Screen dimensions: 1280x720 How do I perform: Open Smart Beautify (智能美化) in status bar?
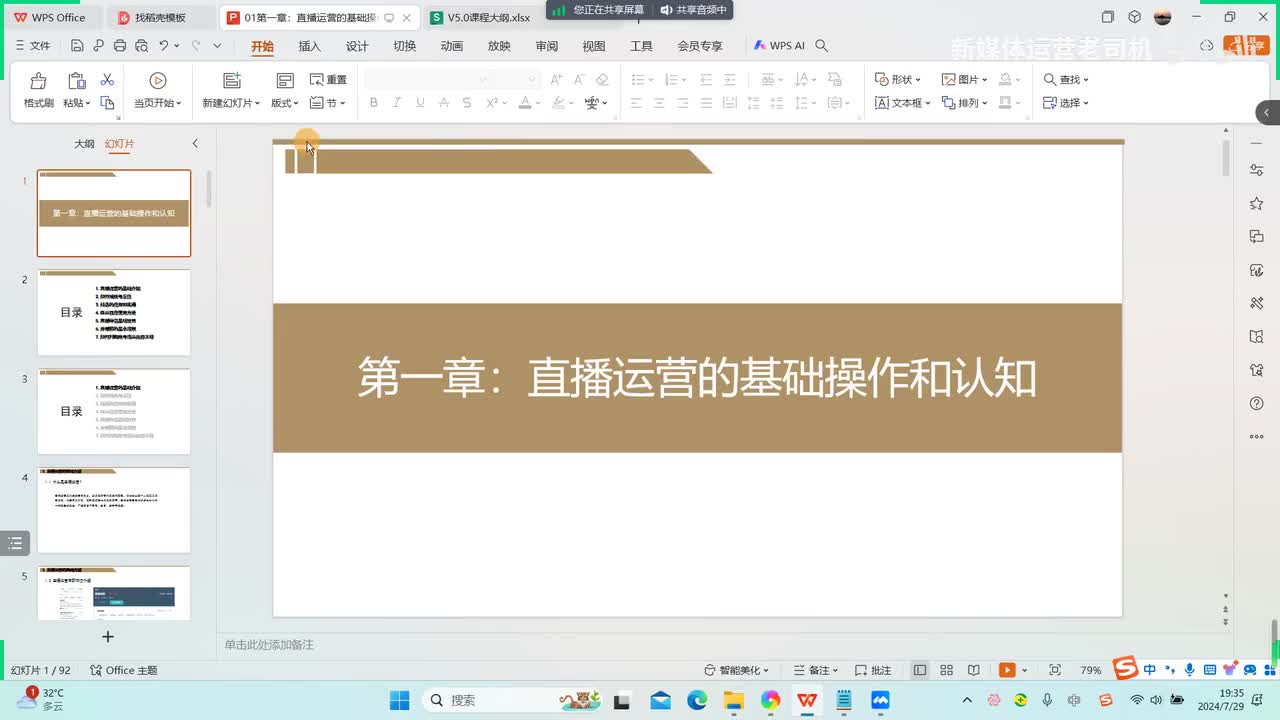(x=736, y=670)
